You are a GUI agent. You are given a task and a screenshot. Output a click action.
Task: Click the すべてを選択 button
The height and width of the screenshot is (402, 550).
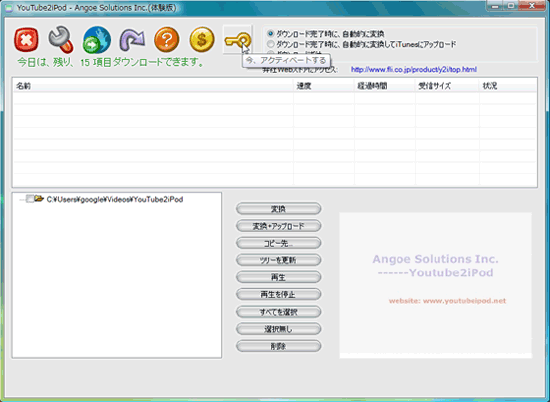[279, 312]
